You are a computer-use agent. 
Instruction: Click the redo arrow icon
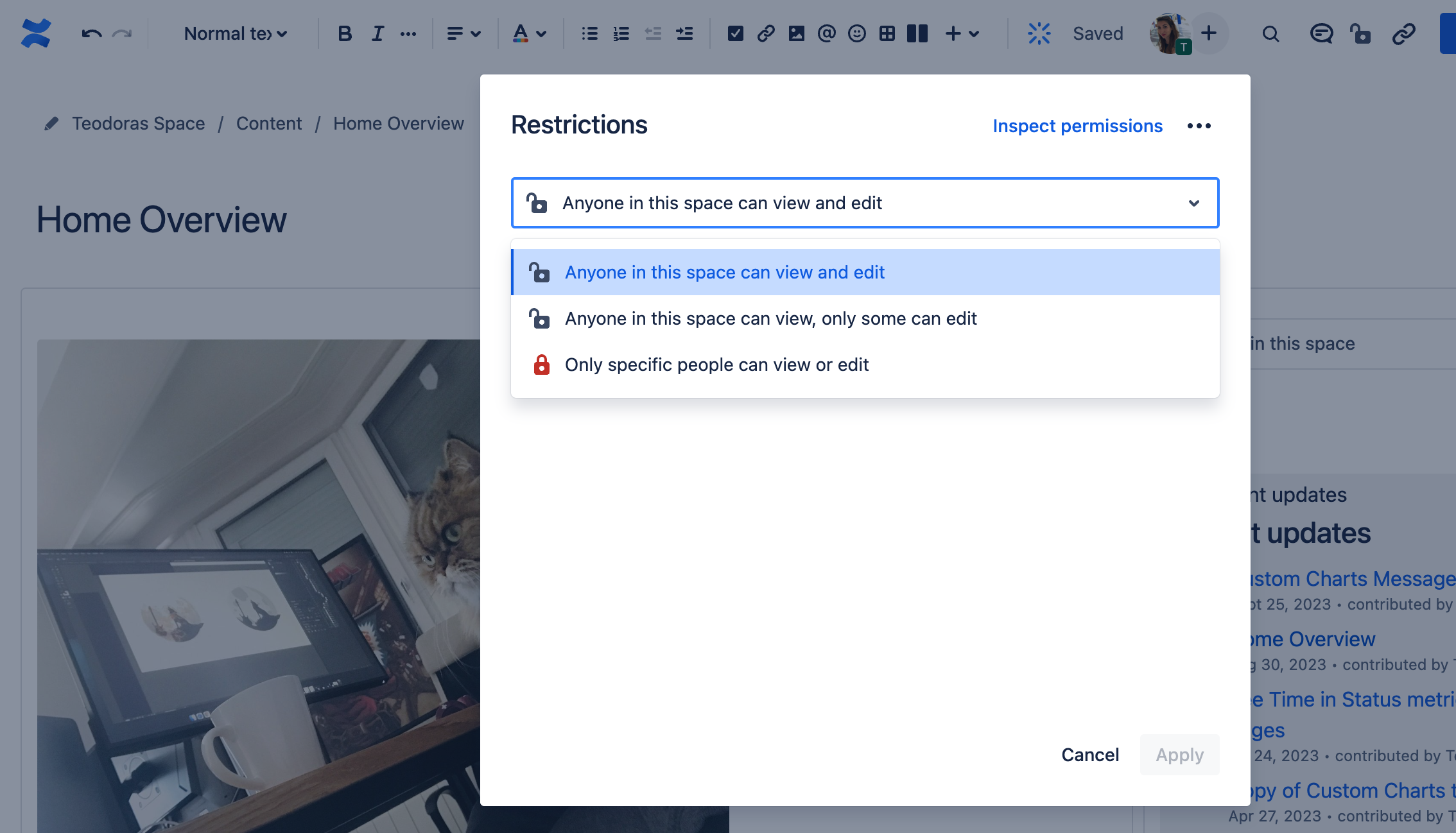122,33
